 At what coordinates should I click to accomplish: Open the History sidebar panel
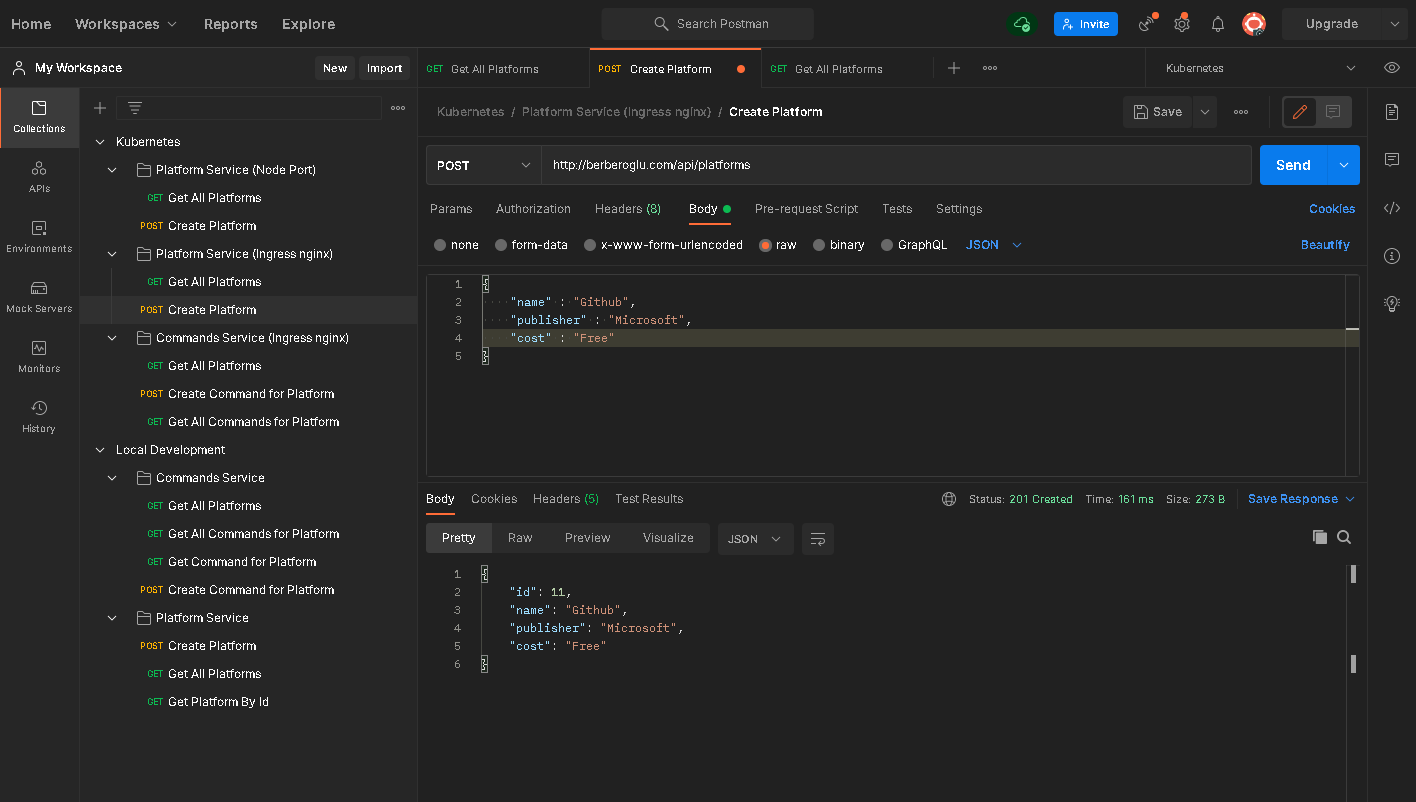point(39,416)
